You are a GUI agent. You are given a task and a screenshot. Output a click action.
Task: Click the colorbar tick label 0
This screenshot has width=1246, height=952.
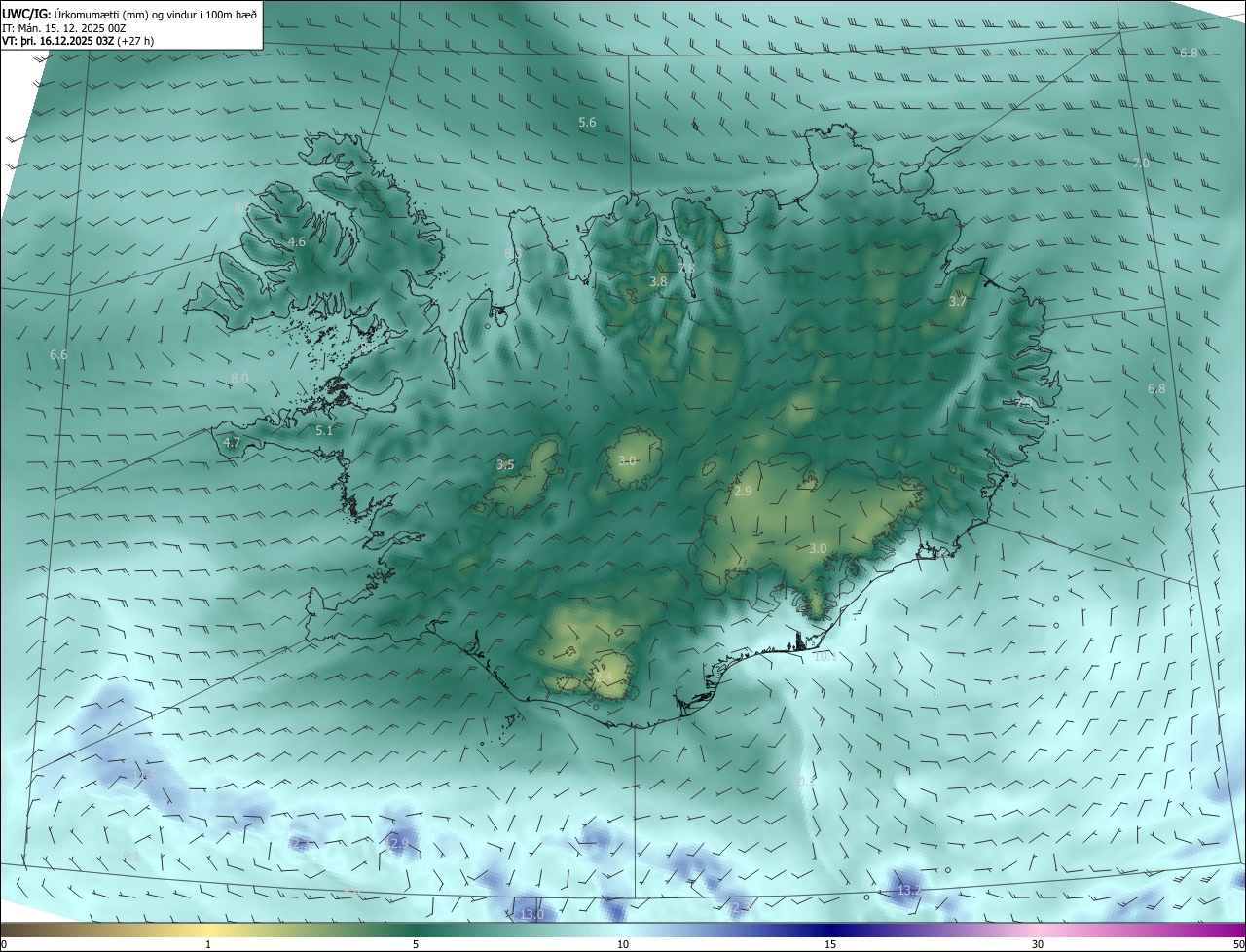click(4, 944)
